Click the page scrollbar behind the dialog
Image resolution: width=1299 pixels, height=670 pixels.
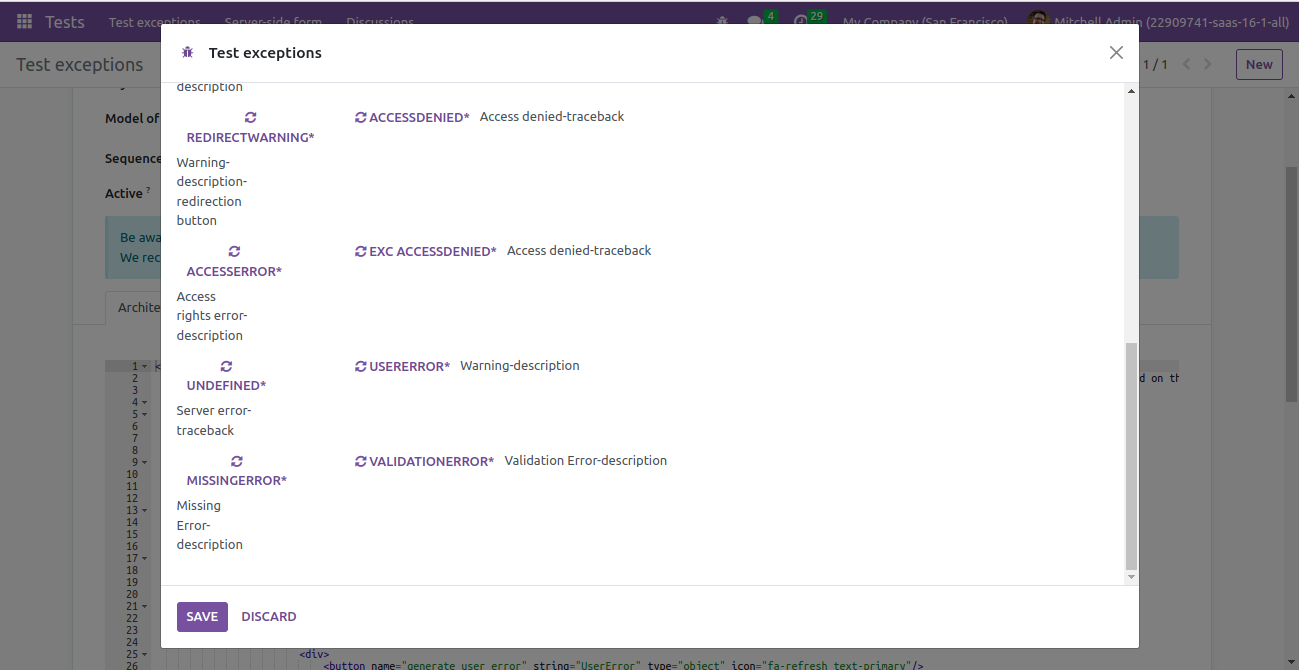(1291, 285)
